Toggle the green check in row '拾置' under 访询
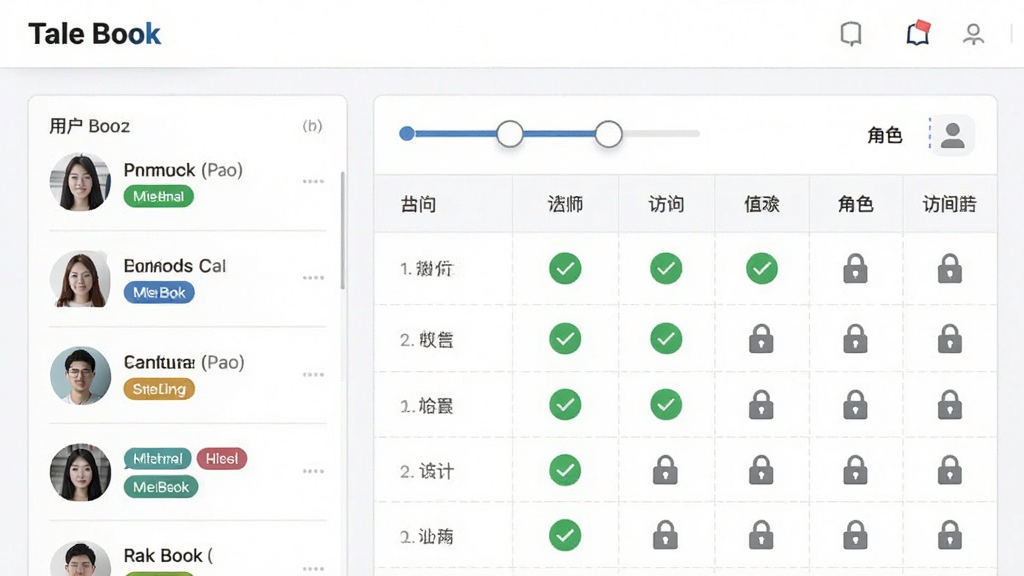 (x=666, y=405)
